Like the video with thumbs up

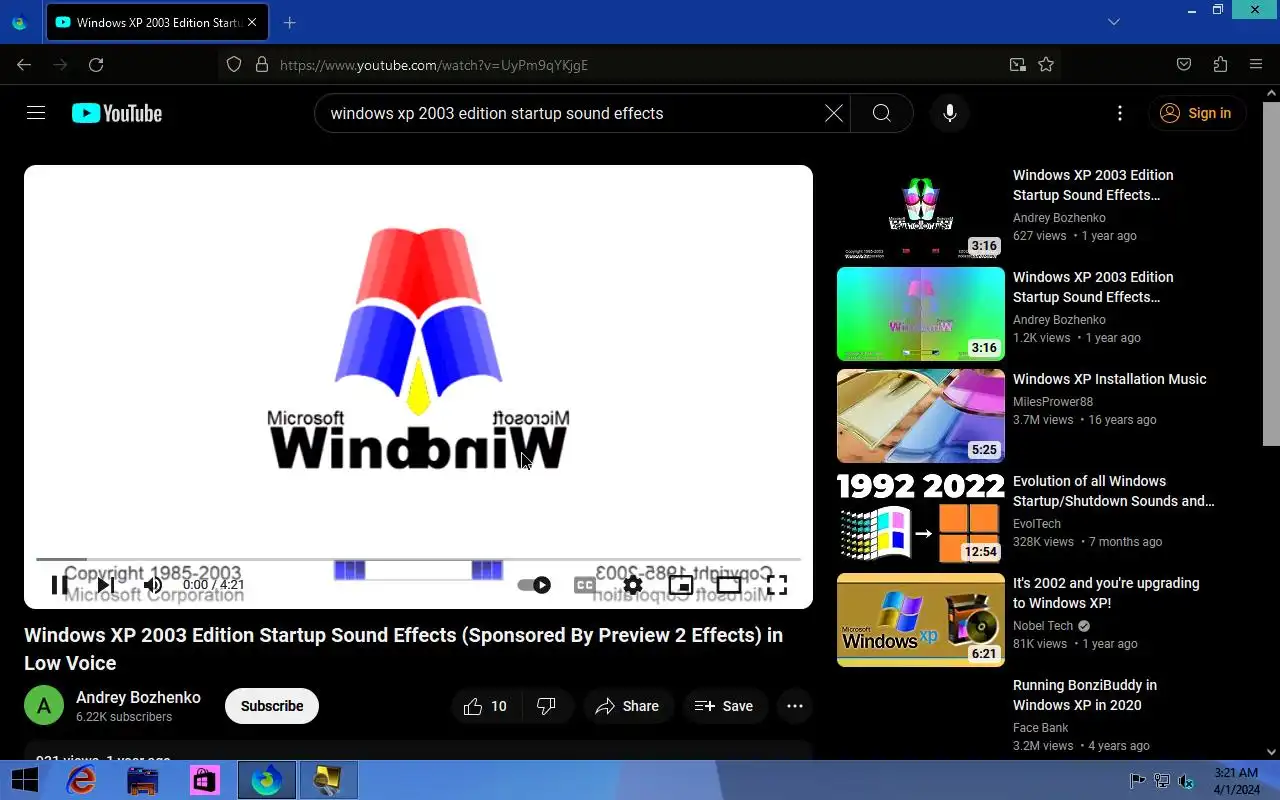(x=486, y=706)
